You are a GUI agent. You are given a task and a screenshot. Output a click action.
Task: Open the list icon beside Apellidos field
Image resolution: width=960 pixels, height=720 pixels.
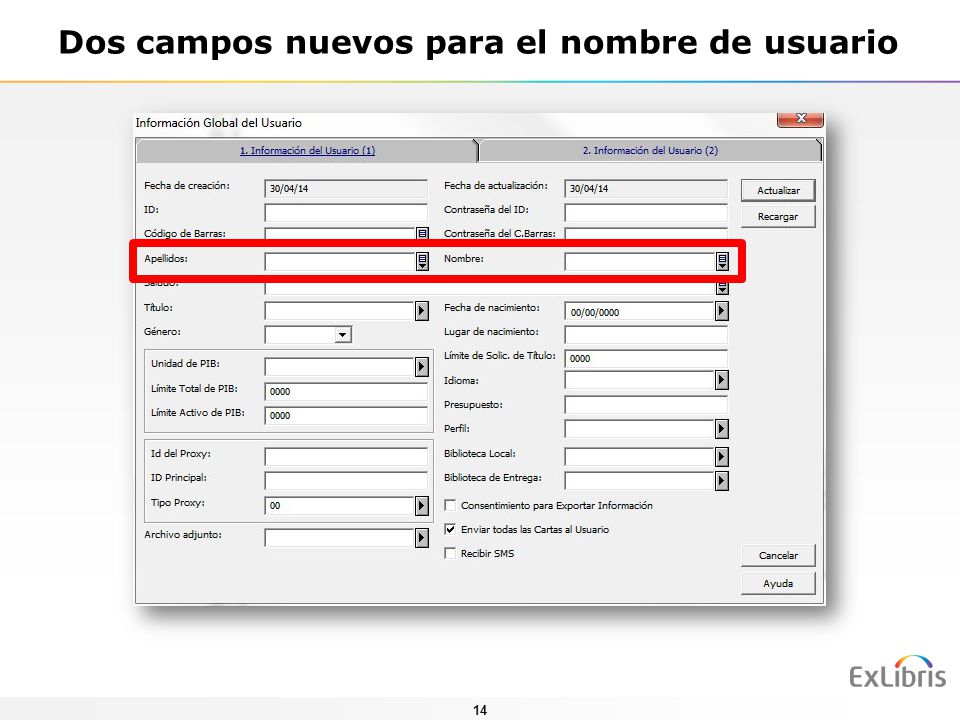(422, 261)
